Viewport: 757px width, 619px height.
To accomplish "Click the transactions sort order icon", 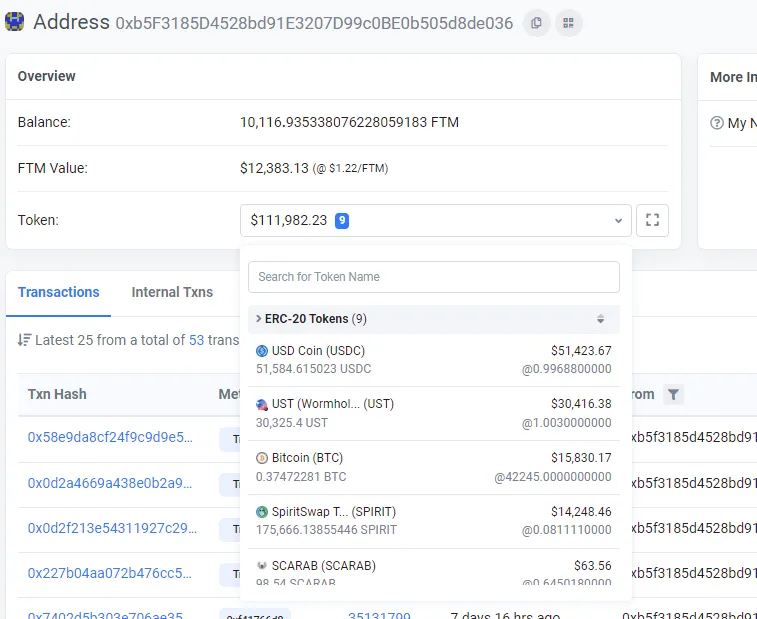I will click(x=25, y=340).
